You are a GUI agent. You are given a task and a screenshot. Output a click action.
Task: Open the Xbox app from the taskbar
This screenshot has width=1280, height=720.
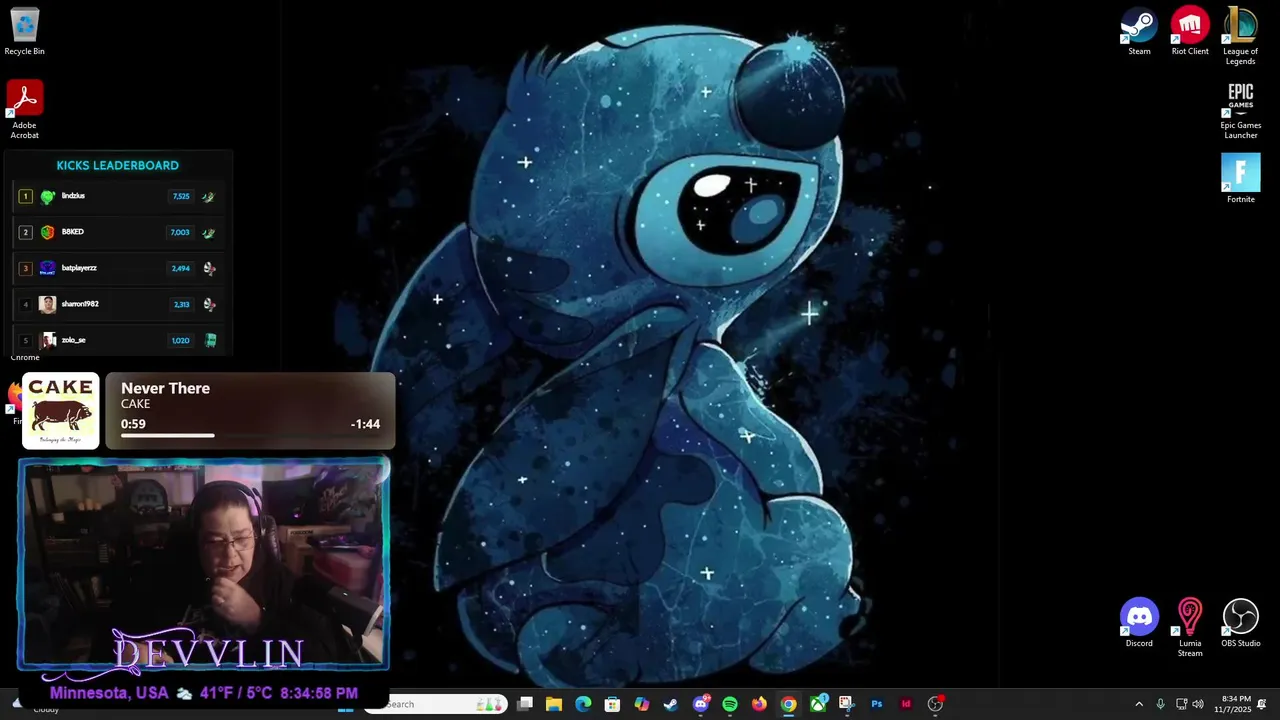tap(818, 704)
